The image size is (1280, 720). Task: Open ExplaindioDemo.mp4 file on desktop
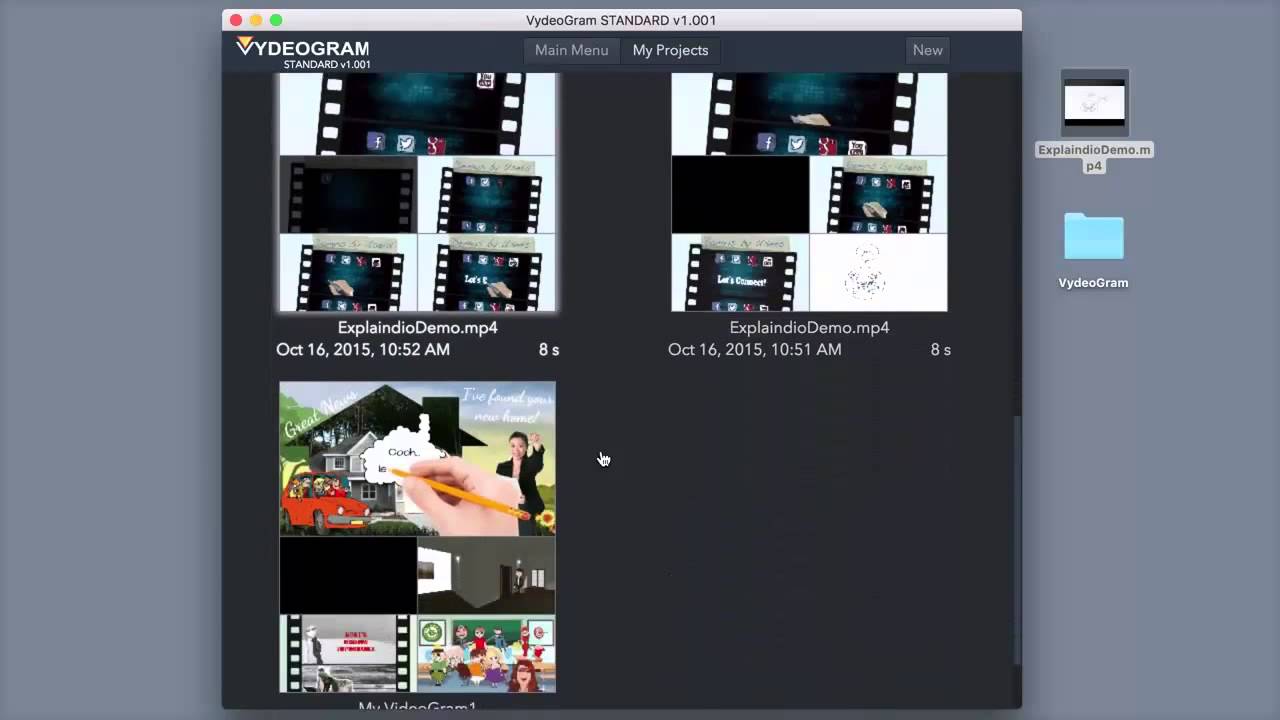[1094, 103]
